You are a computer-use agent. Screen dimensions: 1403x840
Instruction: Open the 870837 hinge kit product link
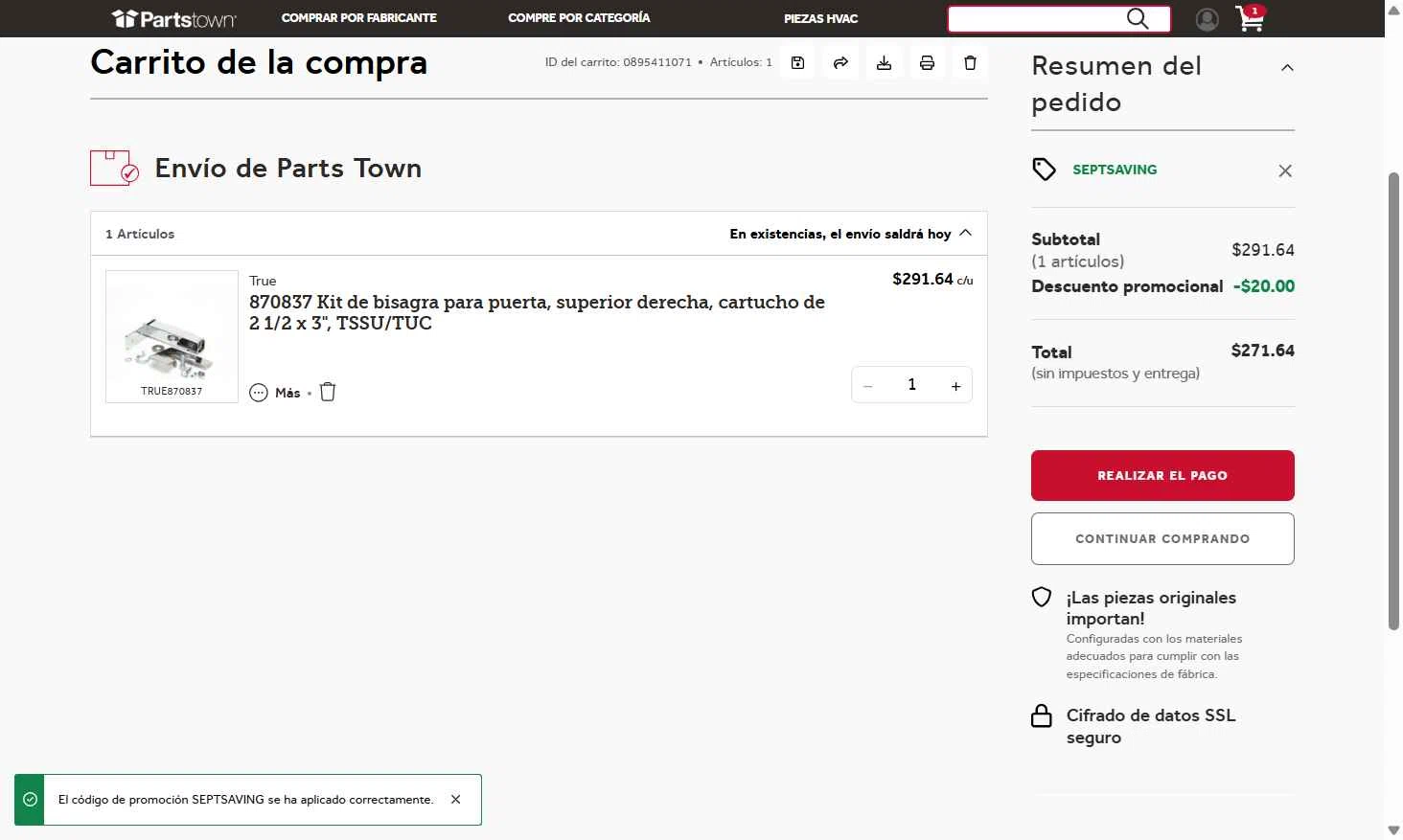(537, 312)
